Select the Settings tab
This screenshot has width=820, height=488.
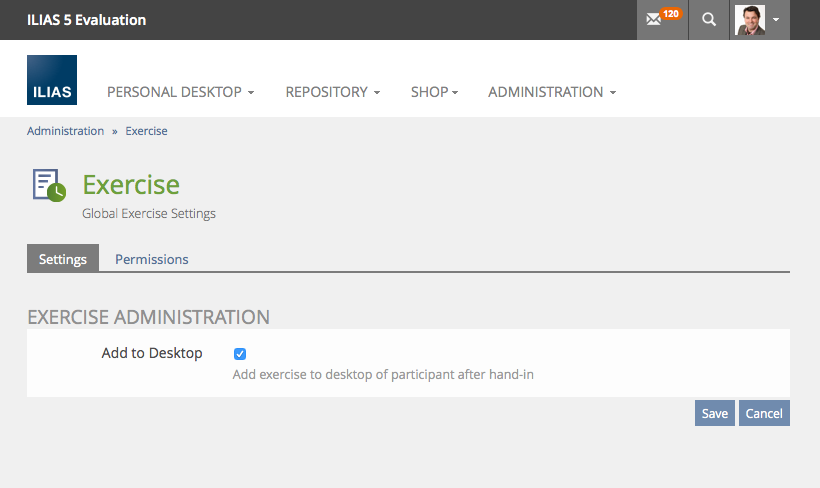63,259
